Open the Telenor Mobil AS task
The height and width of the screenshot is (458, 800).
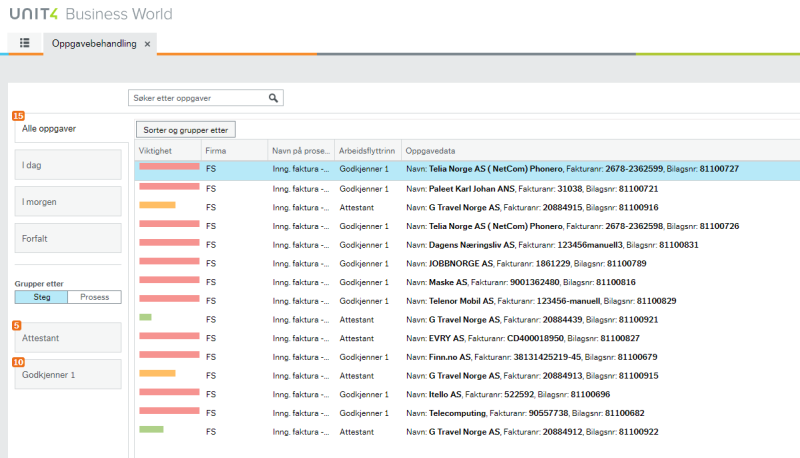point(467,301)
